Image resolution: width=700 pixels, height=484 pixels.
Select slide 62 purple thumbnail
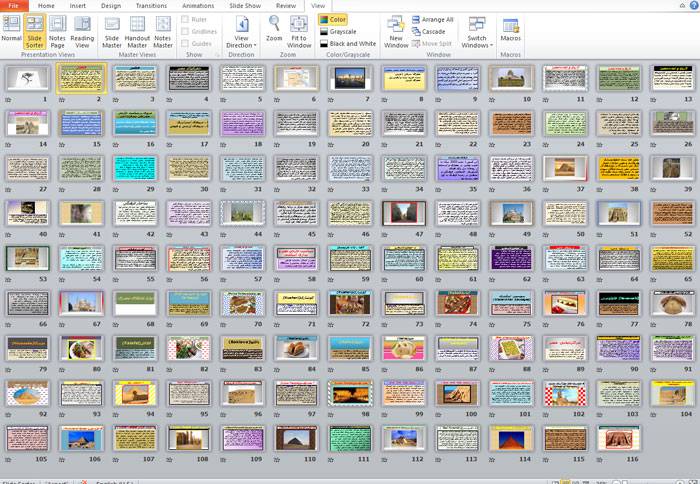pos(511,258)
